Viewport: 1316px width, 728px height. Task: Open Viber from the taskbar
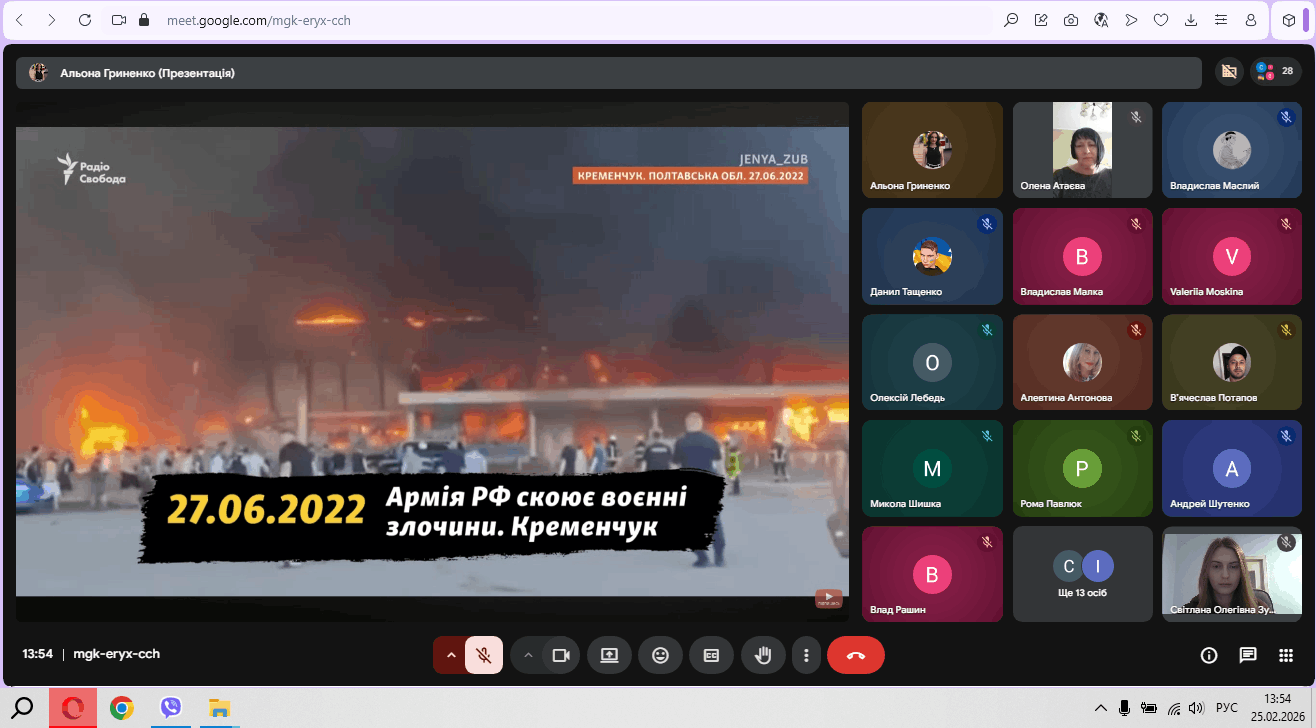click(171, 708)
